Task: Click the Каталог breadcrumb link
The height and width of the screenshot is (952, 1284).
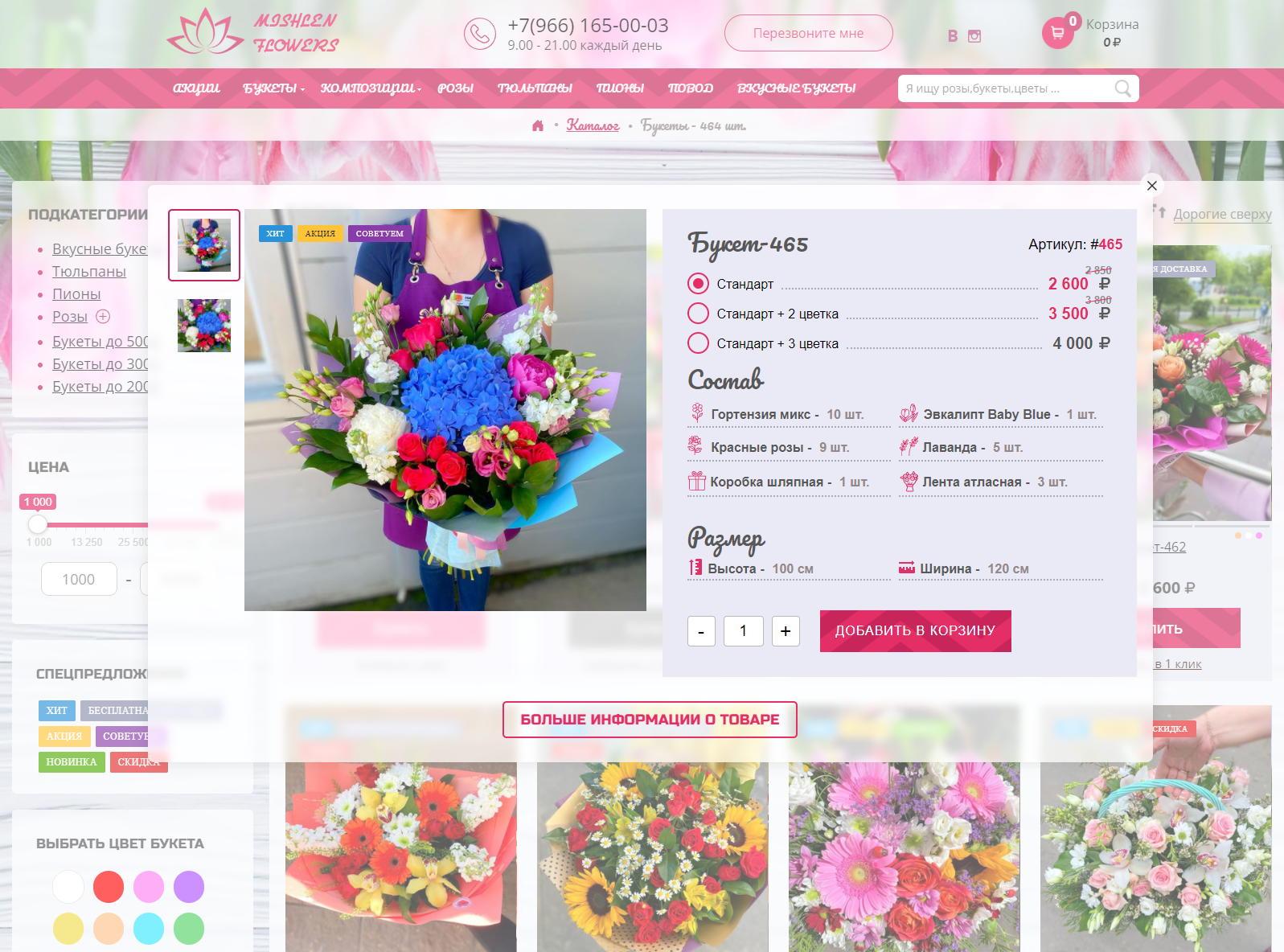Action: tap(593, 125)
